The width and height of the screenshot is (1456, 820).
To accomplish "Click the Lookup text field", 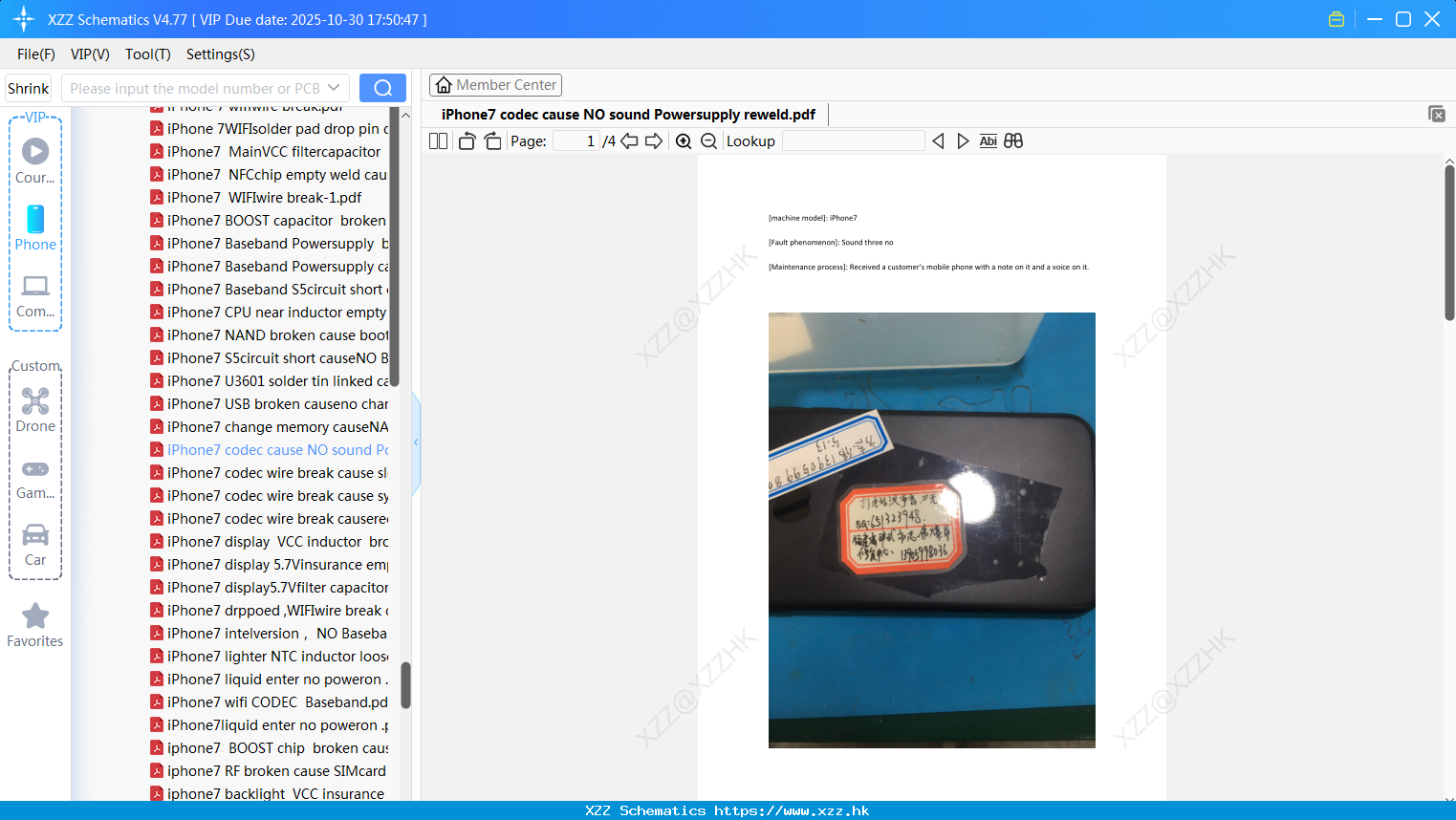I will tap(853, 141).
